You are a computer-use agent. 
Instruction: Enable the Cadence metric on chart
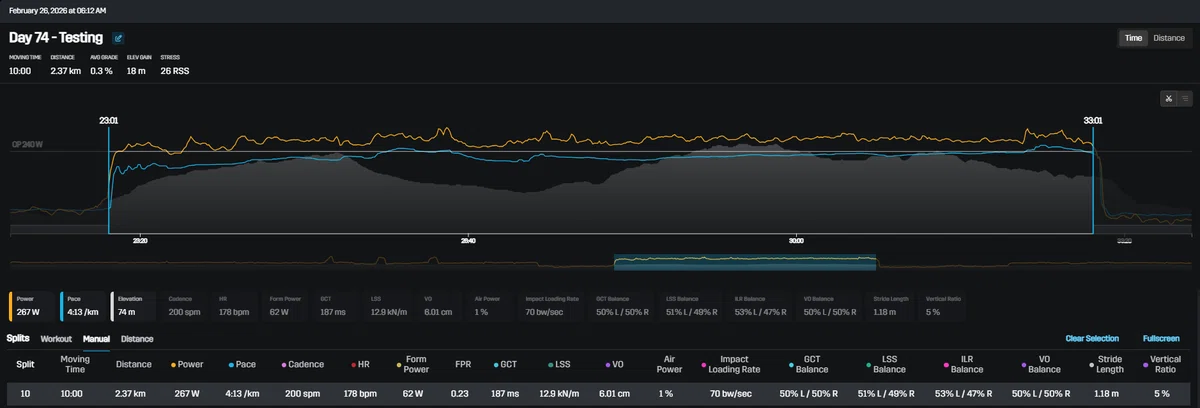point(185,306)
